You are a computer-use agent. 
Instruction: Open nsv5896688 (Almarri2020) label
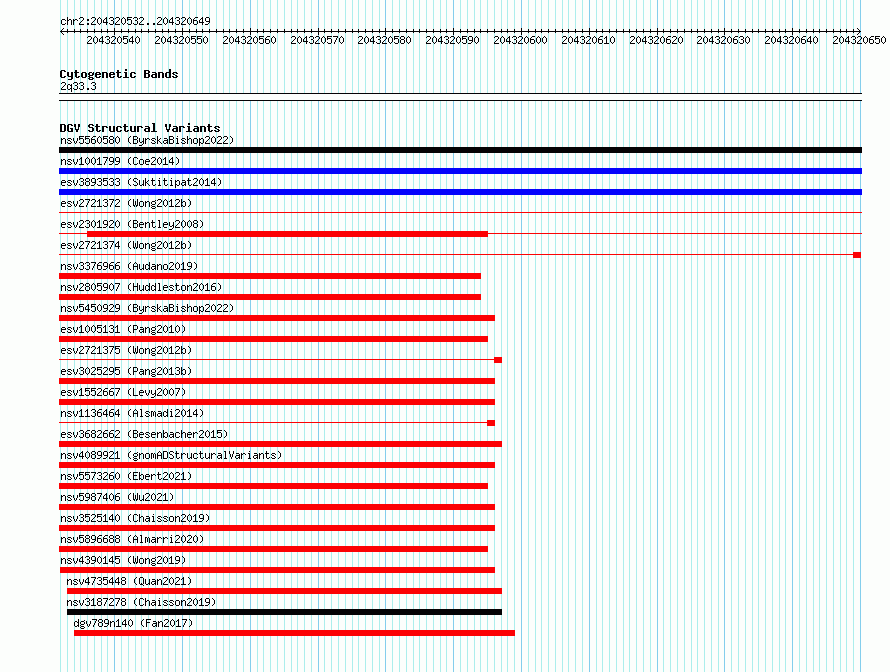132,539
